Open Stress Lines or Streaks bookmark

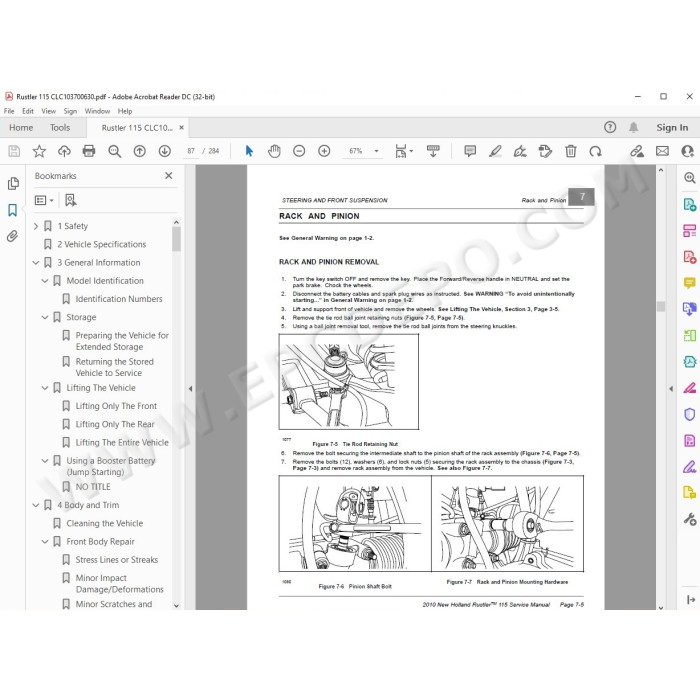point(117,560)
